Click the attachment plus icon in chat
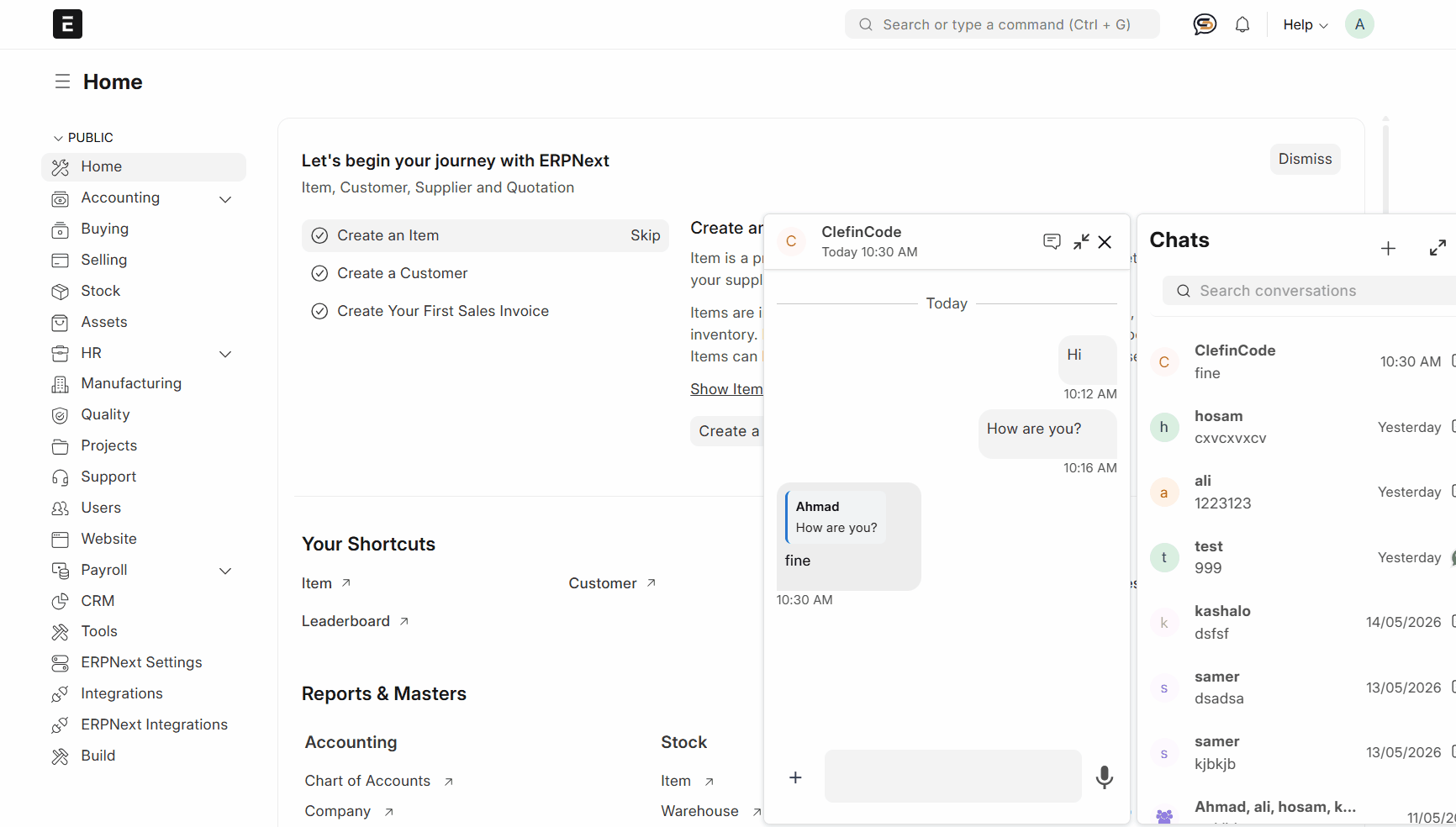1456x827 pixels. 795,777
